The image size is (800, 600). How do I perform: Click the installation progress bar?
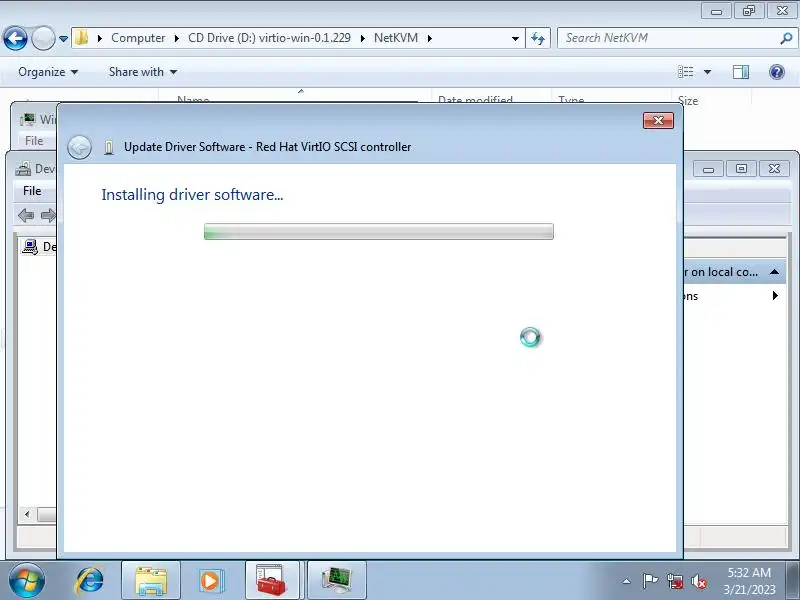[x=379, y=232]
